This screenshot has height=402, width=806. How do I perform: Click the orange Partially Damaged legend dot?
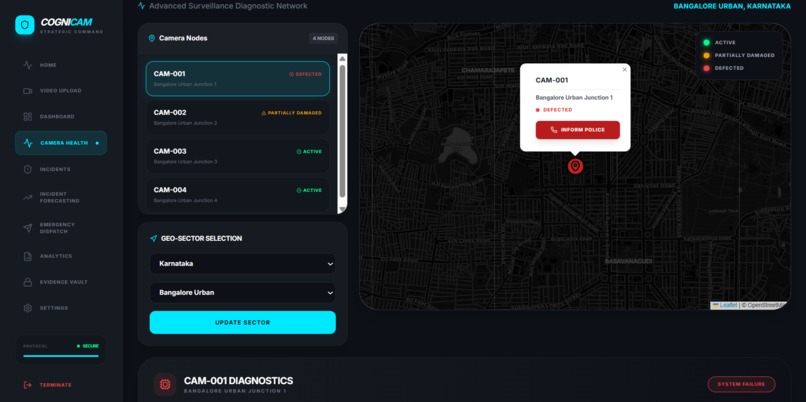click(x=706, y=56)
